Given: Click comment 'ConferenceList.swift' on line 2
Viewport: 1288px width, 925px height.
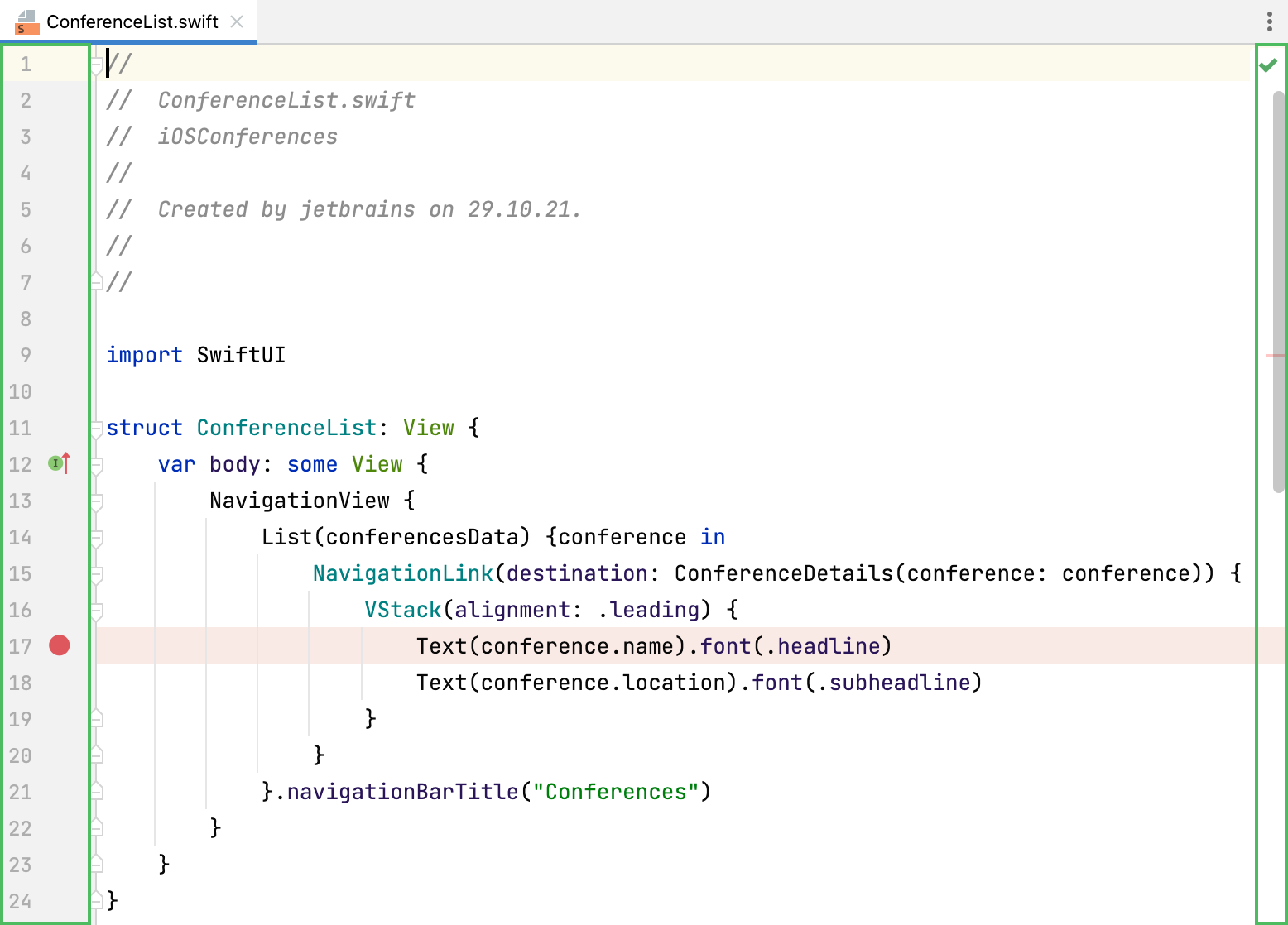Looking at the screenshot, I should pos(286,100).
